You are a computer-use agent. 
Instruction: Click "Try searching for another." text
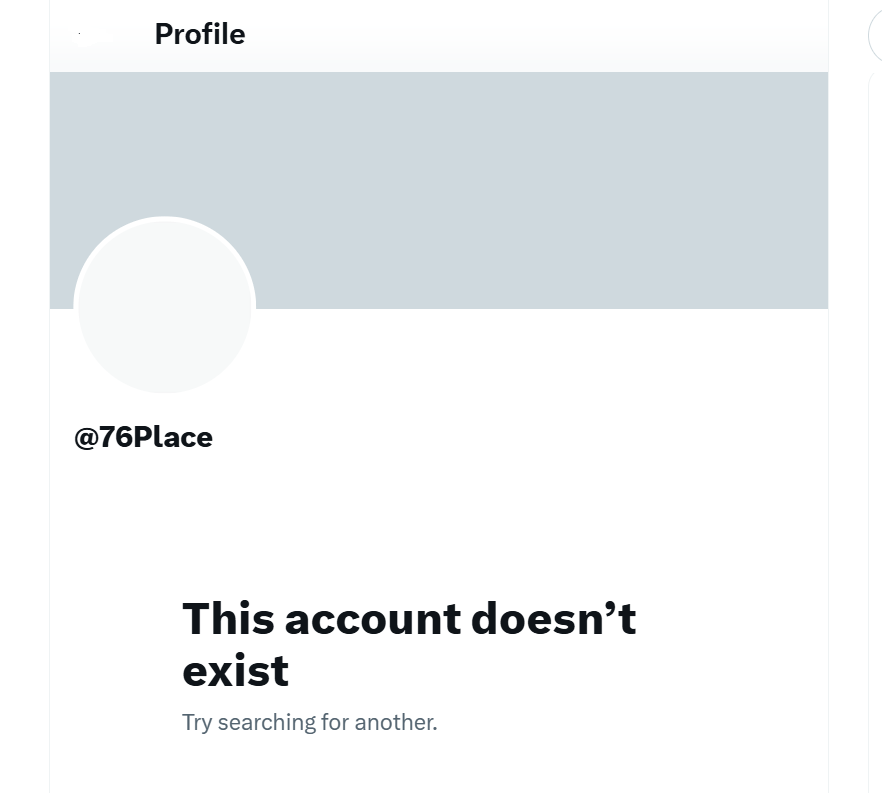click(309, 722)
